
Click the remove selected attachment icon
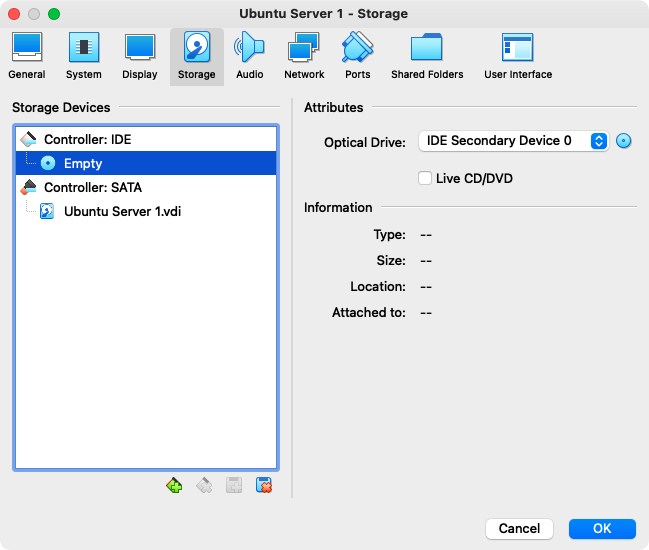click(x=265, y=486)
